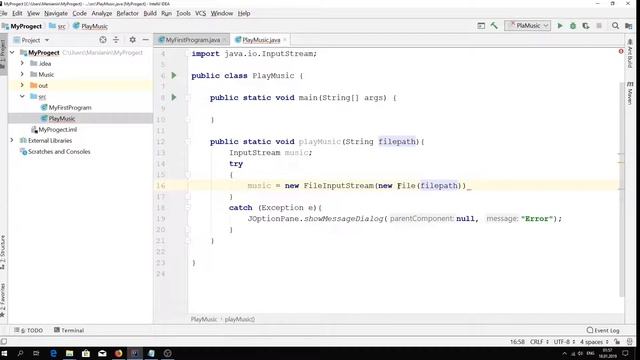Click the lock icon in the status bar

[617, 342]
